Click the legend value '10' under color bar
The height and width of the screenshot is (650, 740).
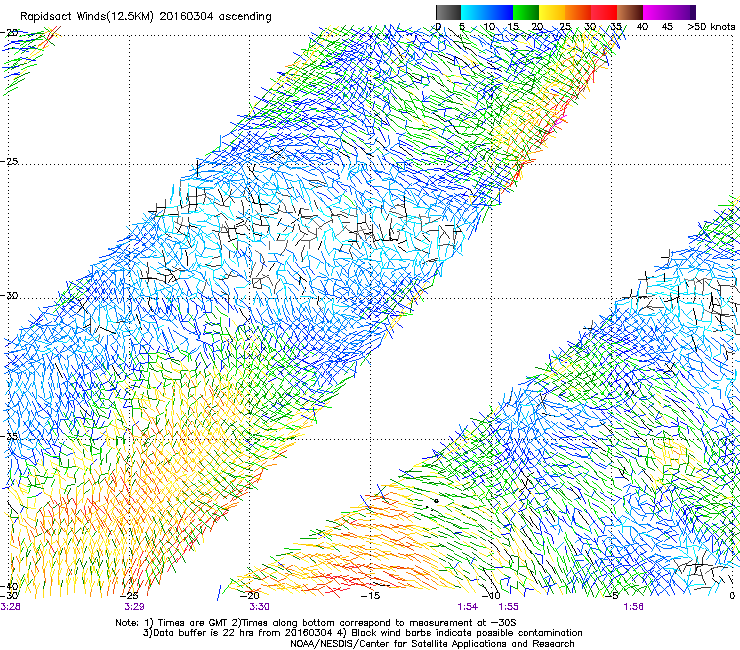[489, 26]
